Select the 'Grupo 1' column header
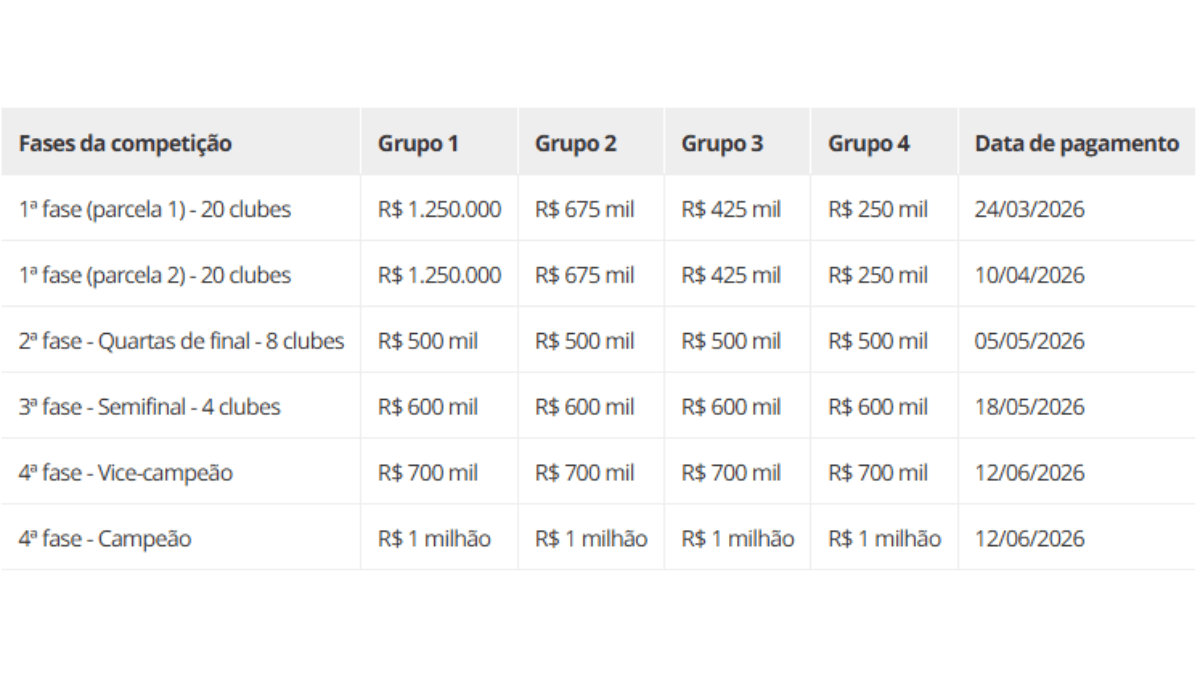The image size is (1200, 675). click(x=418, y=143)
